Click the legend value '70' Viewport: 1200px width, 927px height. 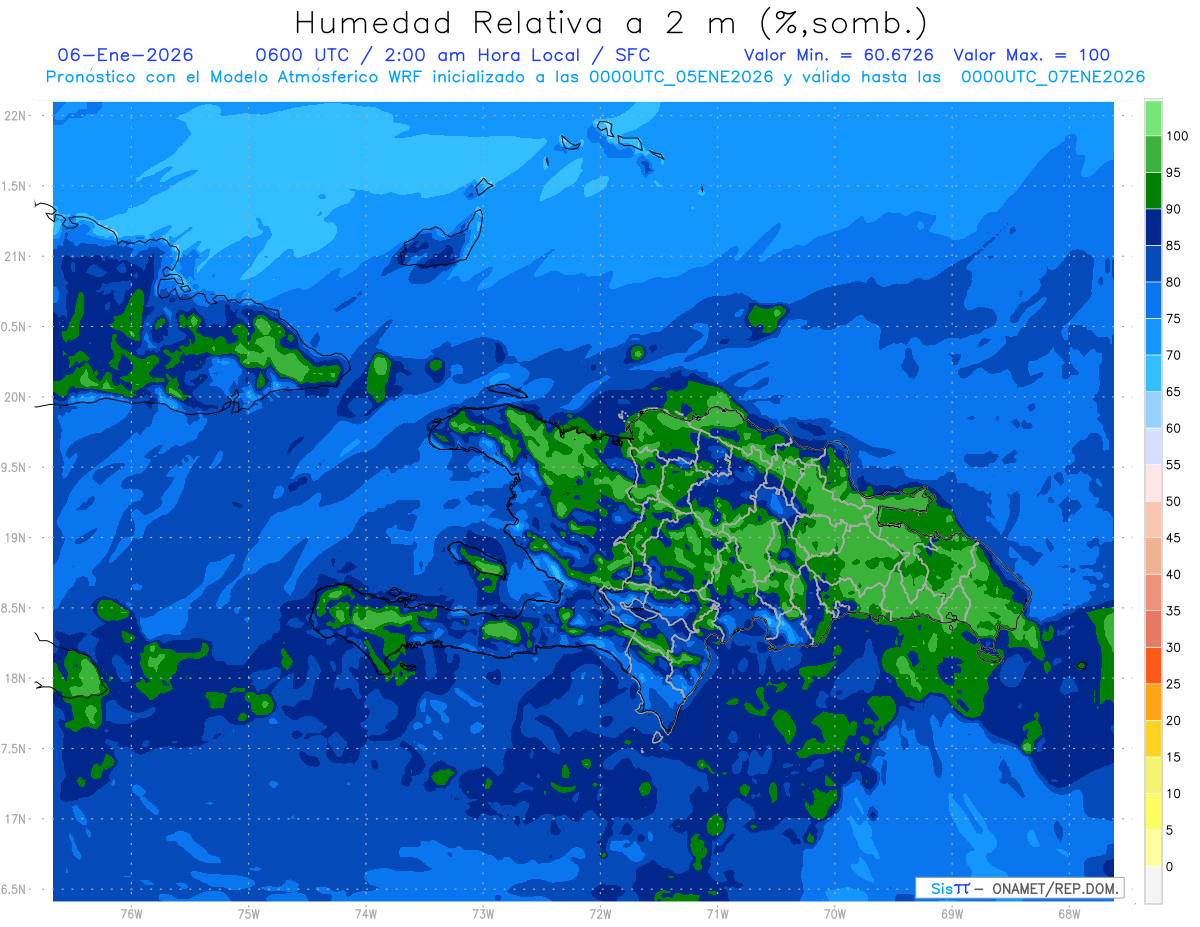pyautogui.click(x=1174, y=355)
